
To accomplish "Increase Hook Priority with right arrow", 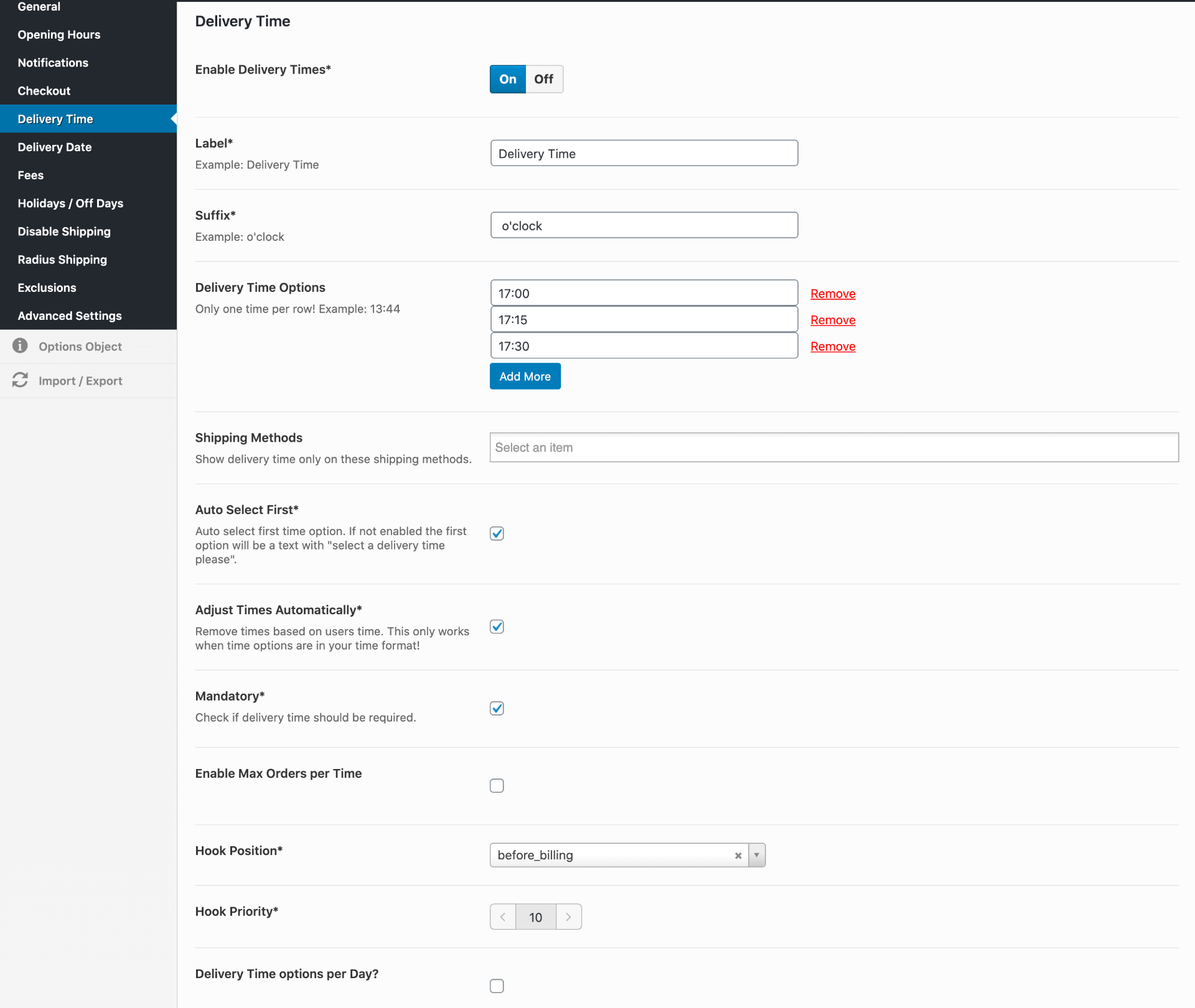I will click(568, 917).
